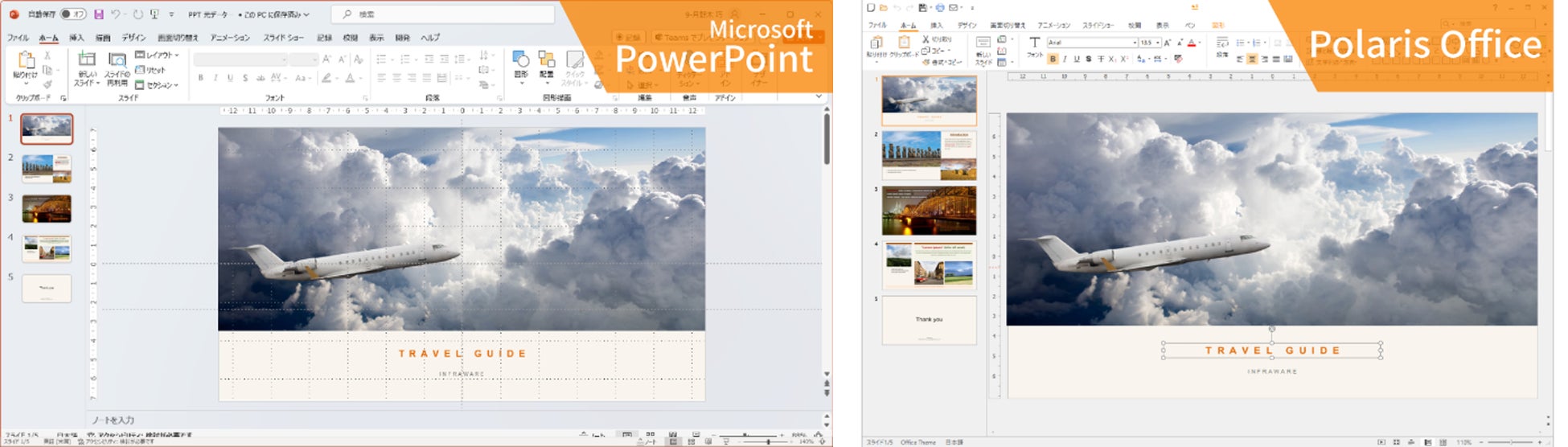Click the cut scissors icon in PowerPoint

(47, 55)
